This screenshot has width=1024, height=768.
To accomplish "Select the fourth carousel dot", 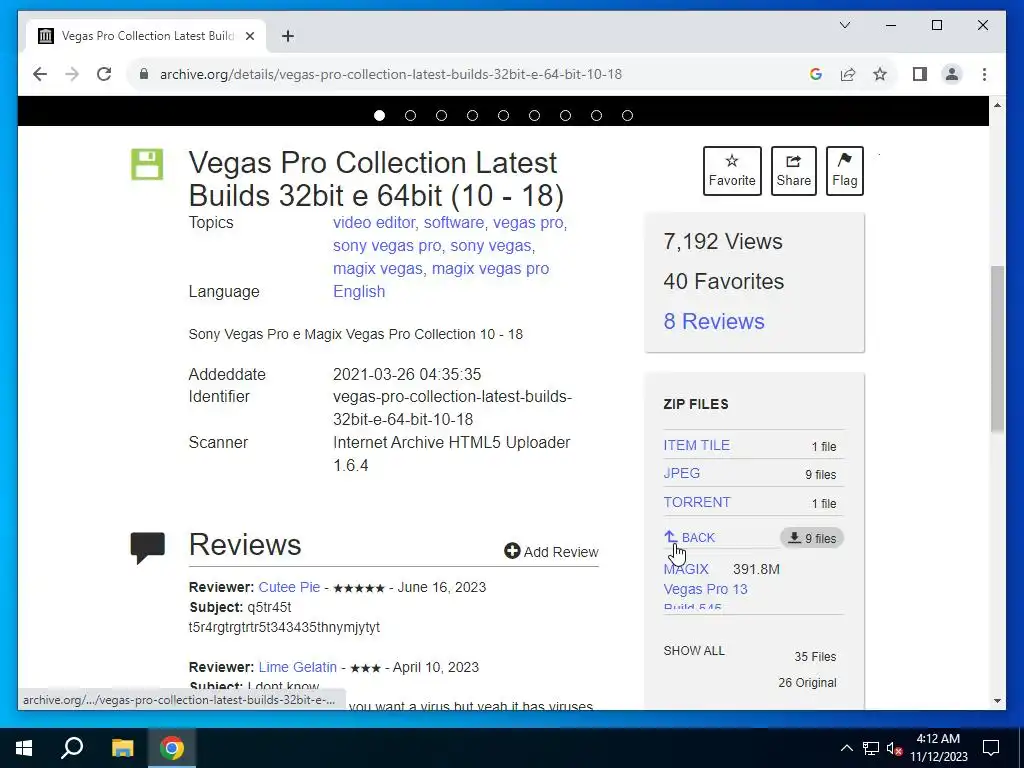I will [472, 116].
